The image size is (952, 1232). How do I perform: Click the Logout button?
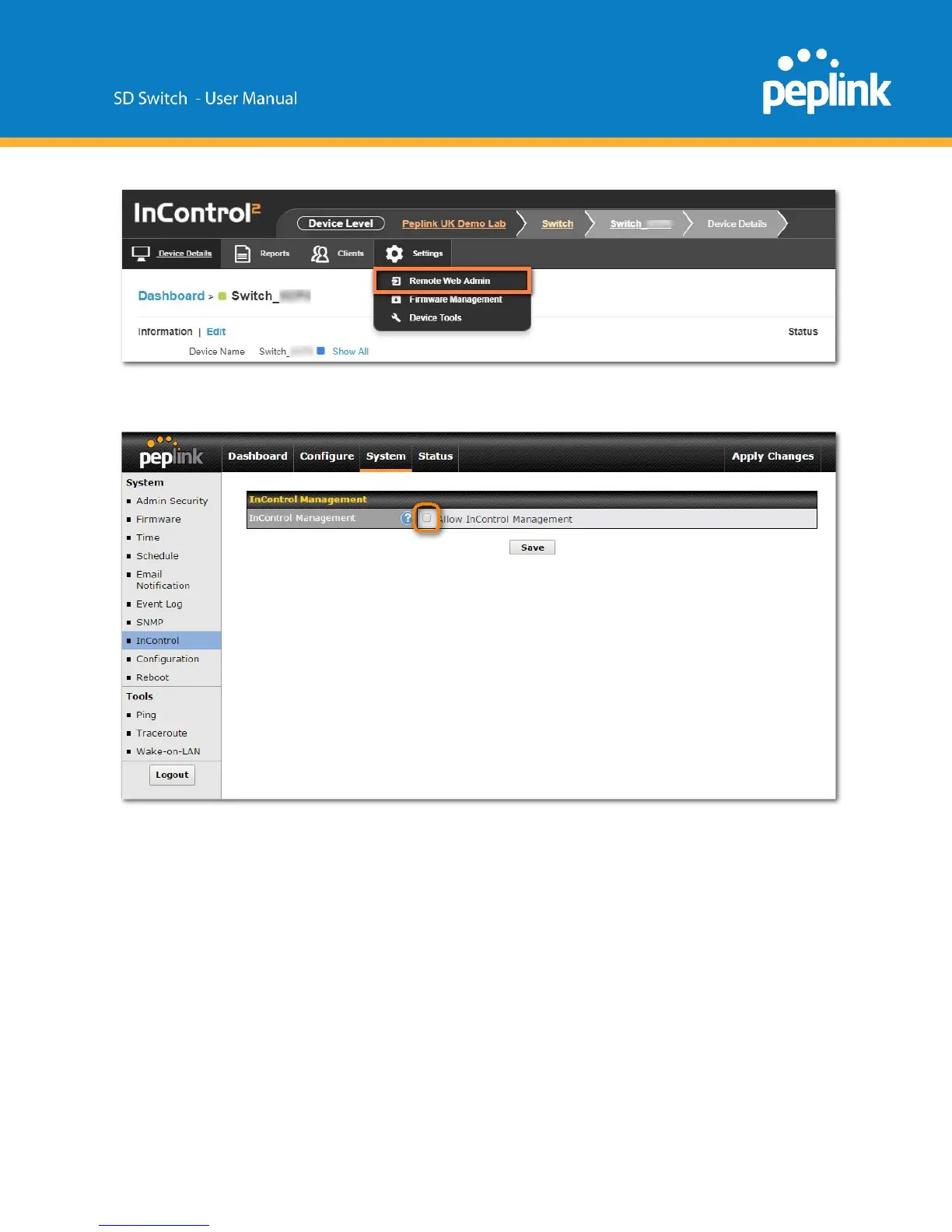click(172, 775)
